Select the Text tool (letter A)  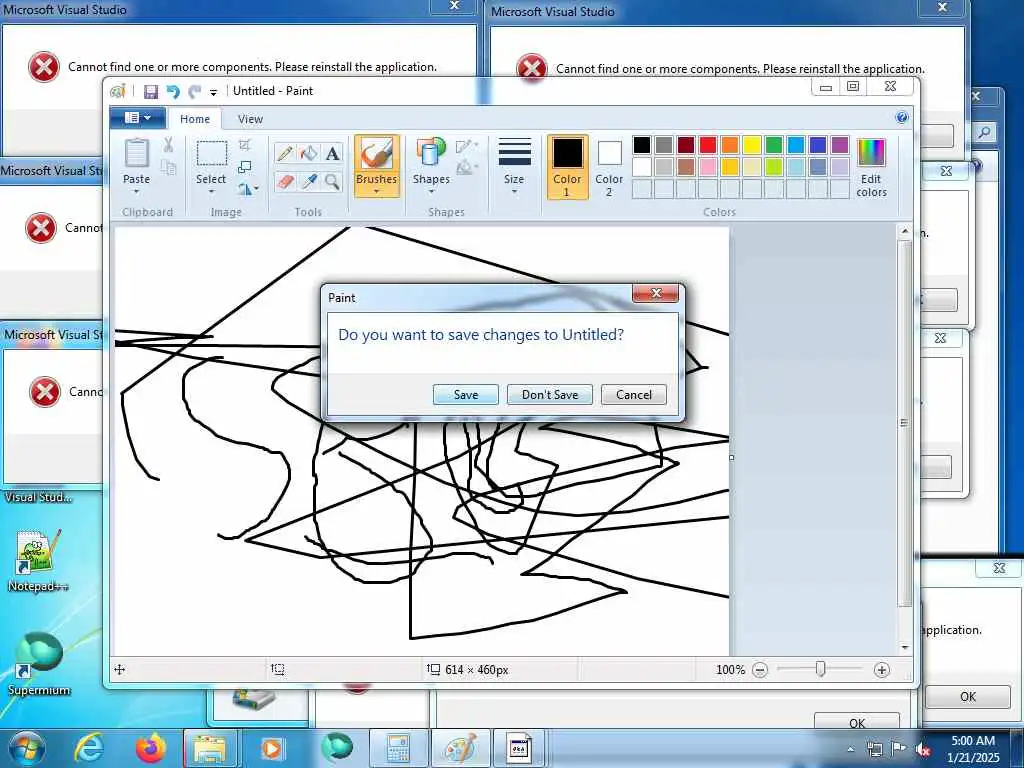pyautogui.click(x=332, y=153)
